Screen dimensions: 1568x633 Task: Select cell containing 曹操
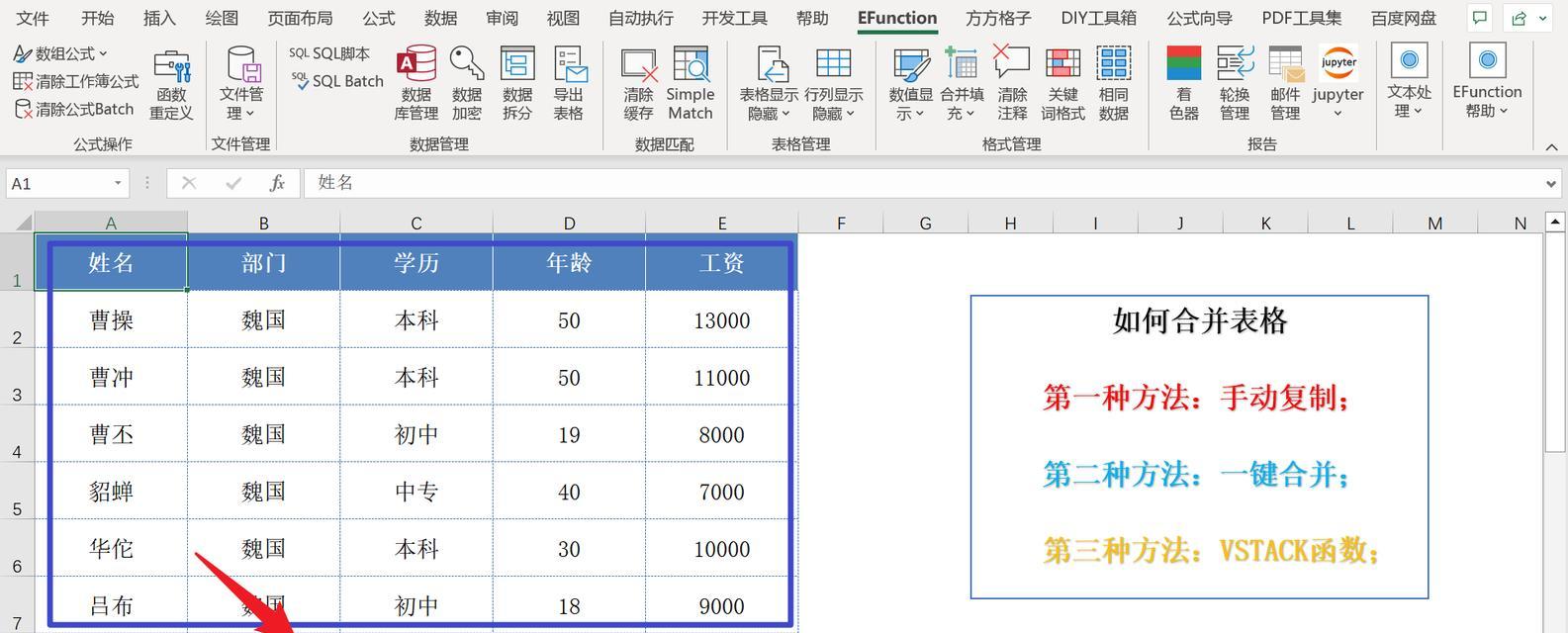point(111,319)
